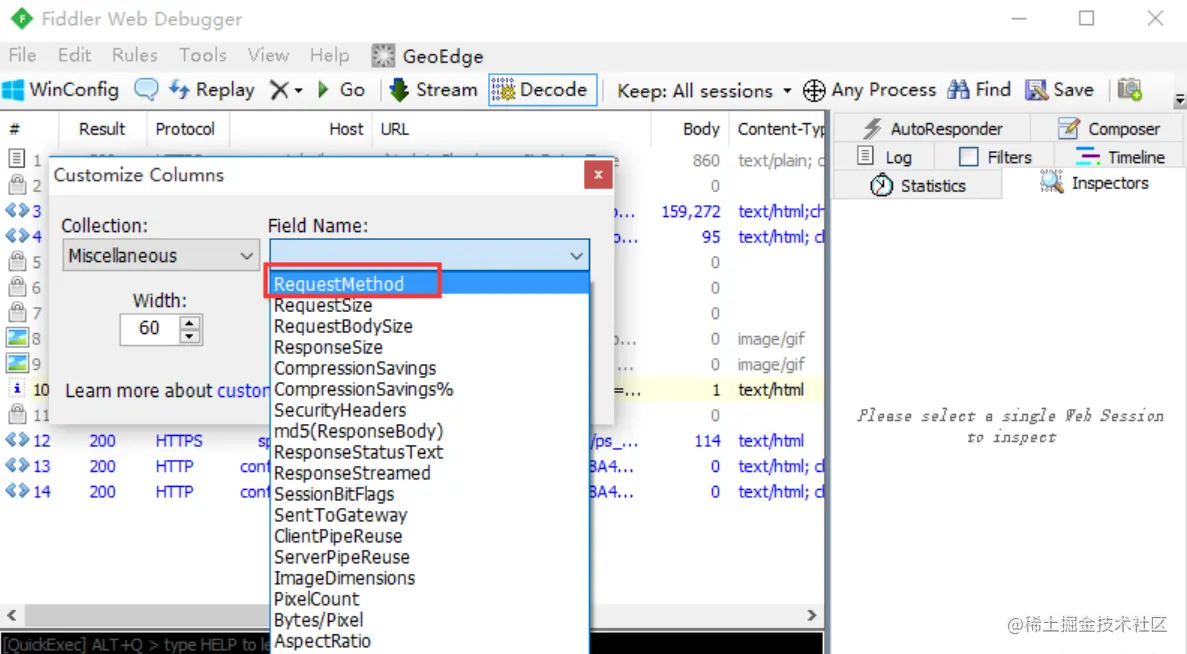Replay the selected sessions

point(211,90)
